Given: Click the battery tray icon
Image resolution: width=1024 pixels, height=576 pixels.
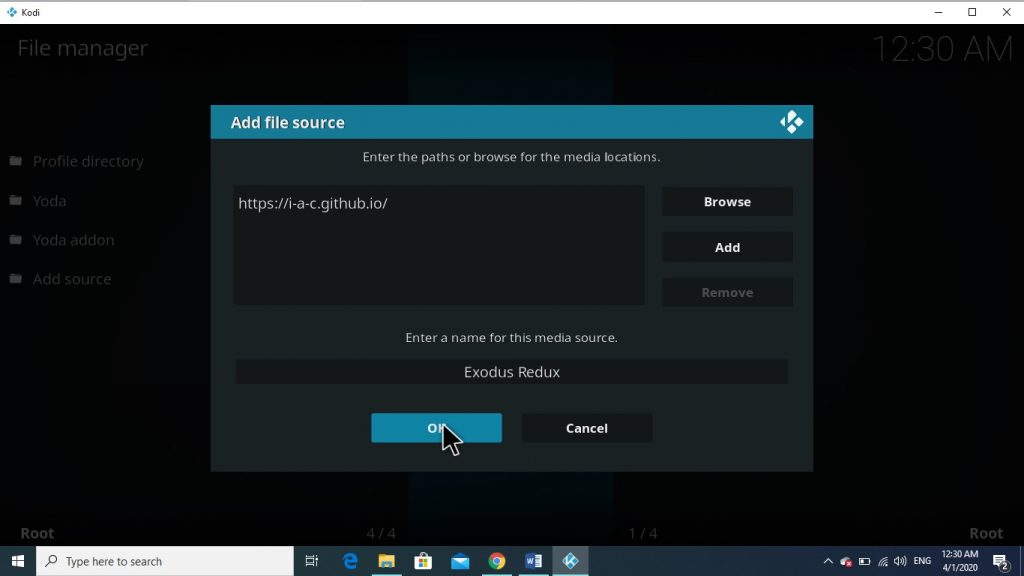Looking at the screenshot, I should [x=865, y=561].
